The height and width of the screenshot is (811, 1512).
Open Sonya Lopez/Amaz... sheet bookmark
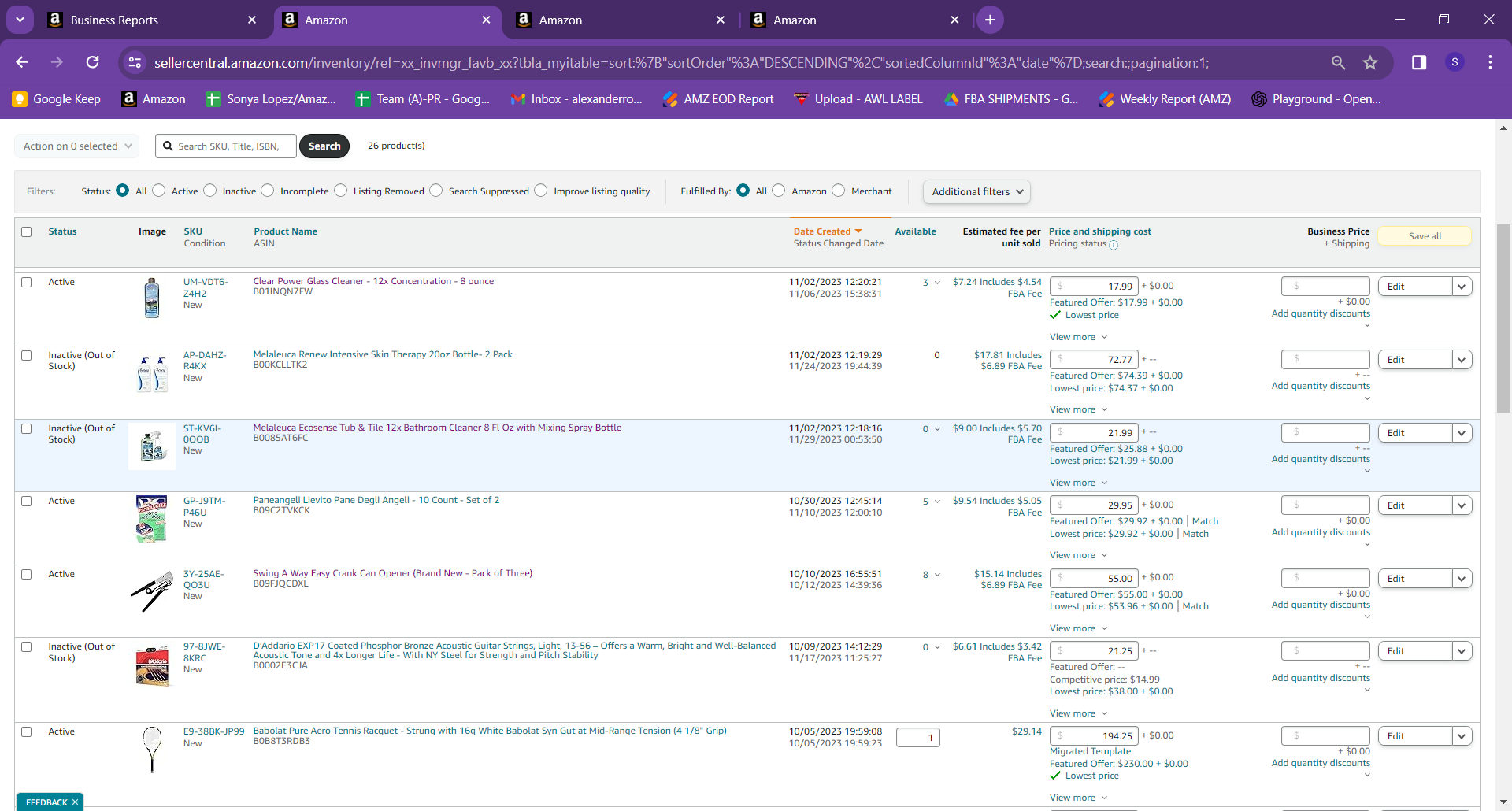[x=271, y=99]
